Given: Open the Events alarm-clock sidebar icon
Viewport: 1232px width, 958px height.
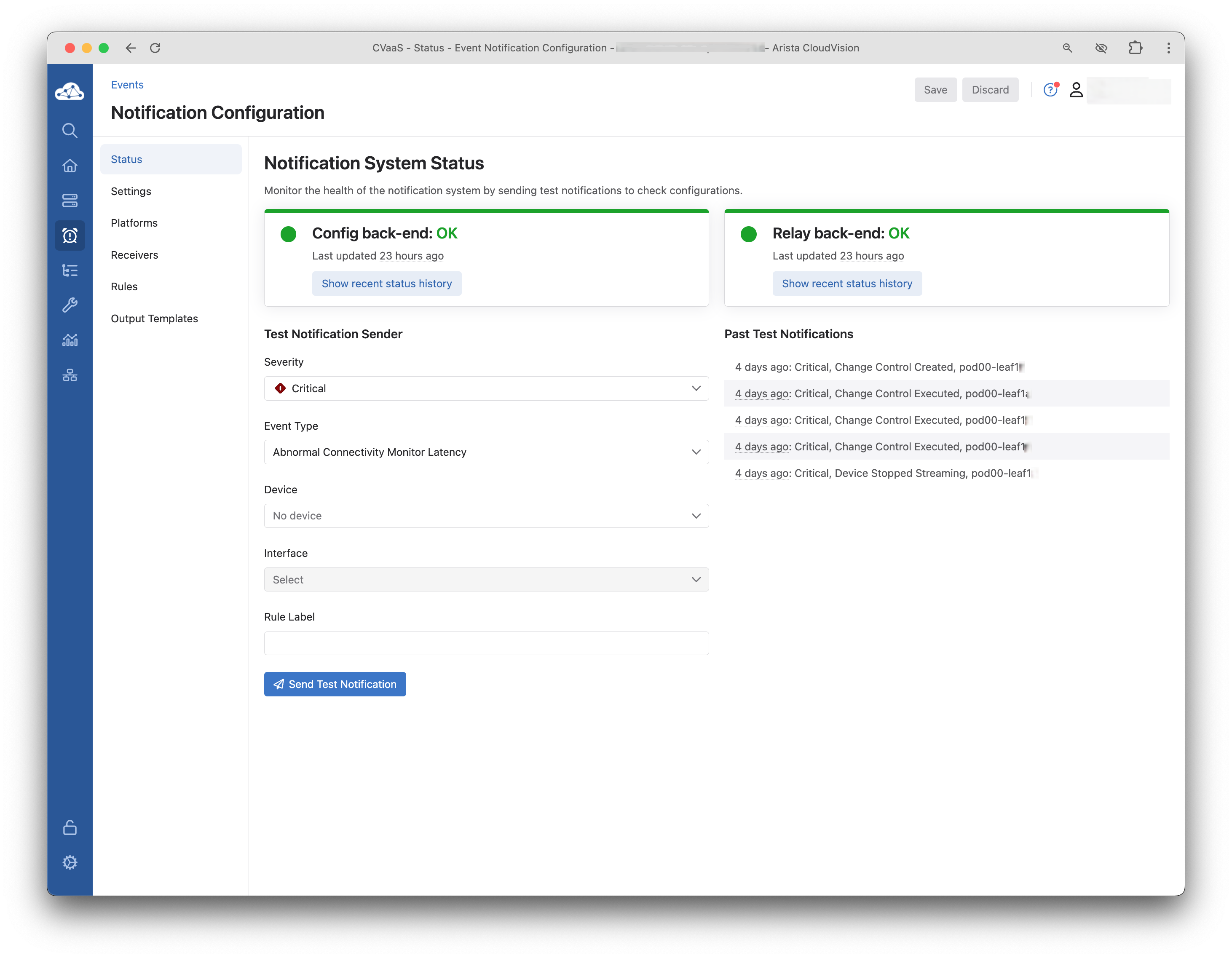Looking at the screenshot, I should 70,235.
